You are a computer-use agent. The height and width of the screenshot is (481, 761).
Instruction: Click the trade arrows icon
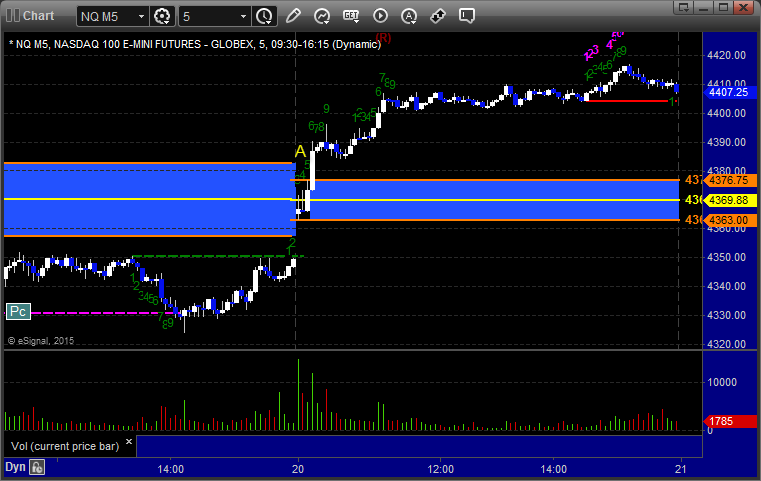click(x=438, y=16)
